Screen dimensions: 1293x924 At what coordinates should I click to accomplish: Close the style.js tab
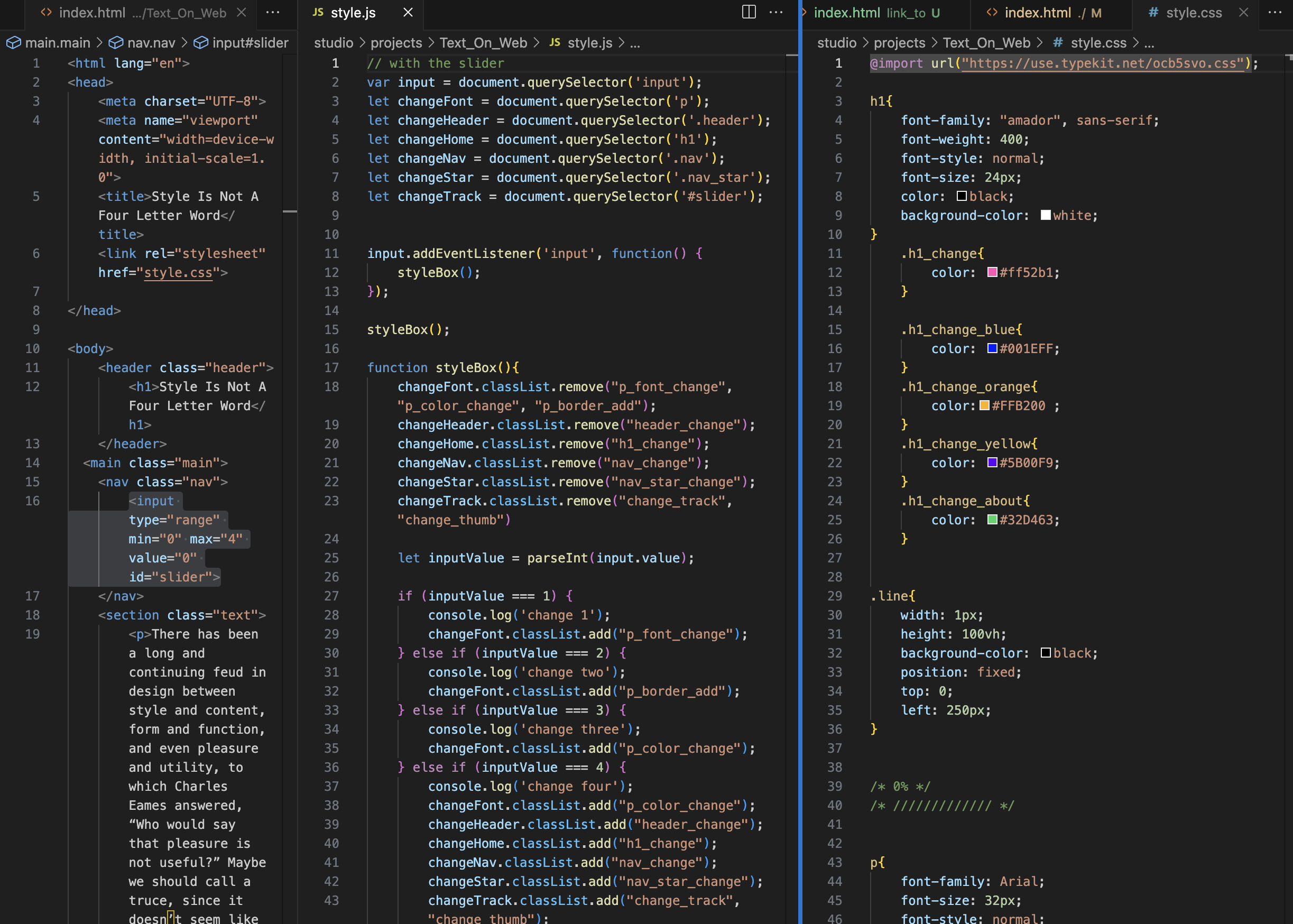coord(408,12)
